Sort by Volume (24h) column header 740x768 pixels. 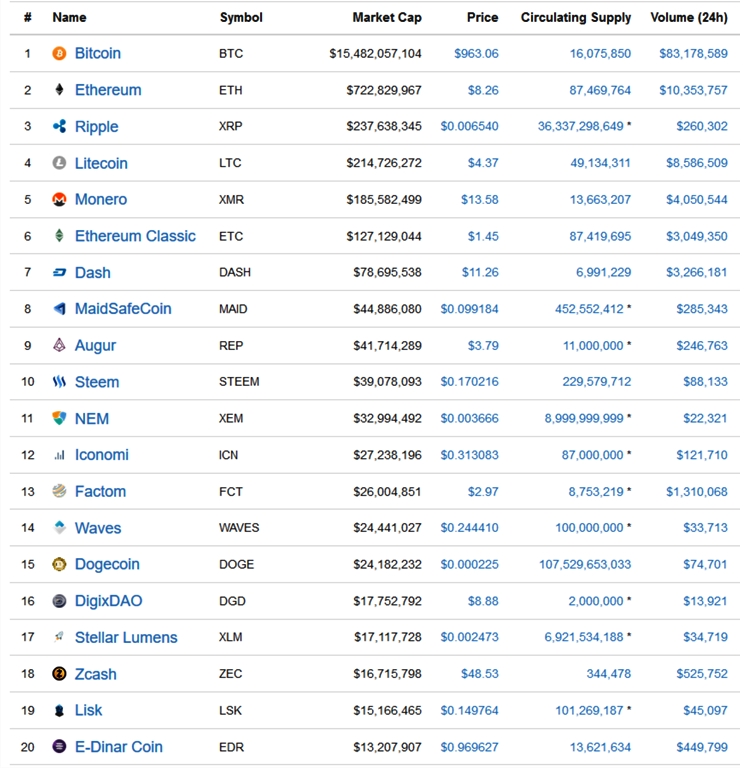coord(689,17)
